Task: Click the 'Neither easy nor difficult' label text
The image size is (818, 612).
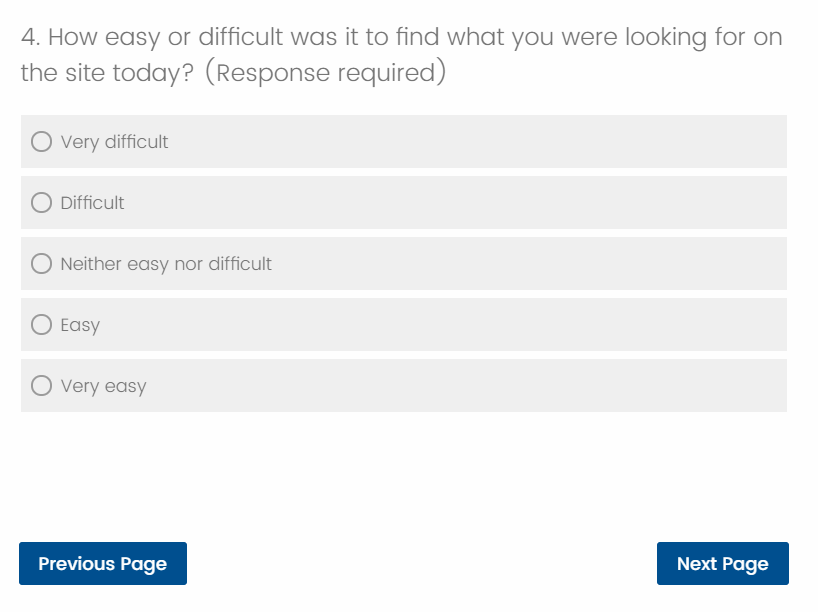Action: [x=166, y=264]
